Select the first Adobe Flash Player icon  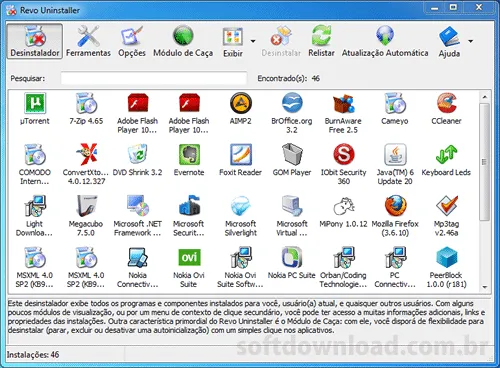point(137,103)
